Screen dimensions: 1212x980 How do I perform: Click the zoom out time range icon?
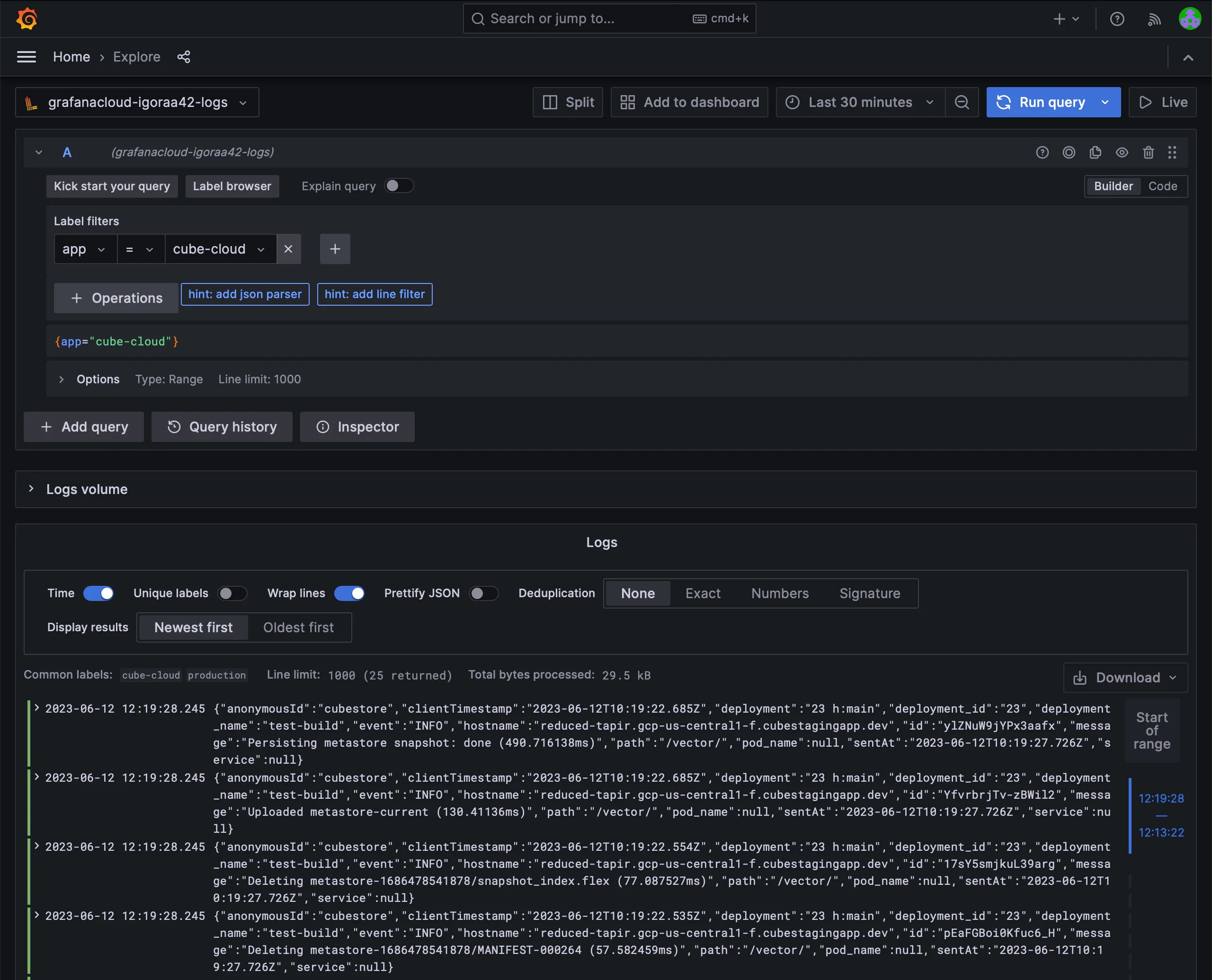coord(962,102)
